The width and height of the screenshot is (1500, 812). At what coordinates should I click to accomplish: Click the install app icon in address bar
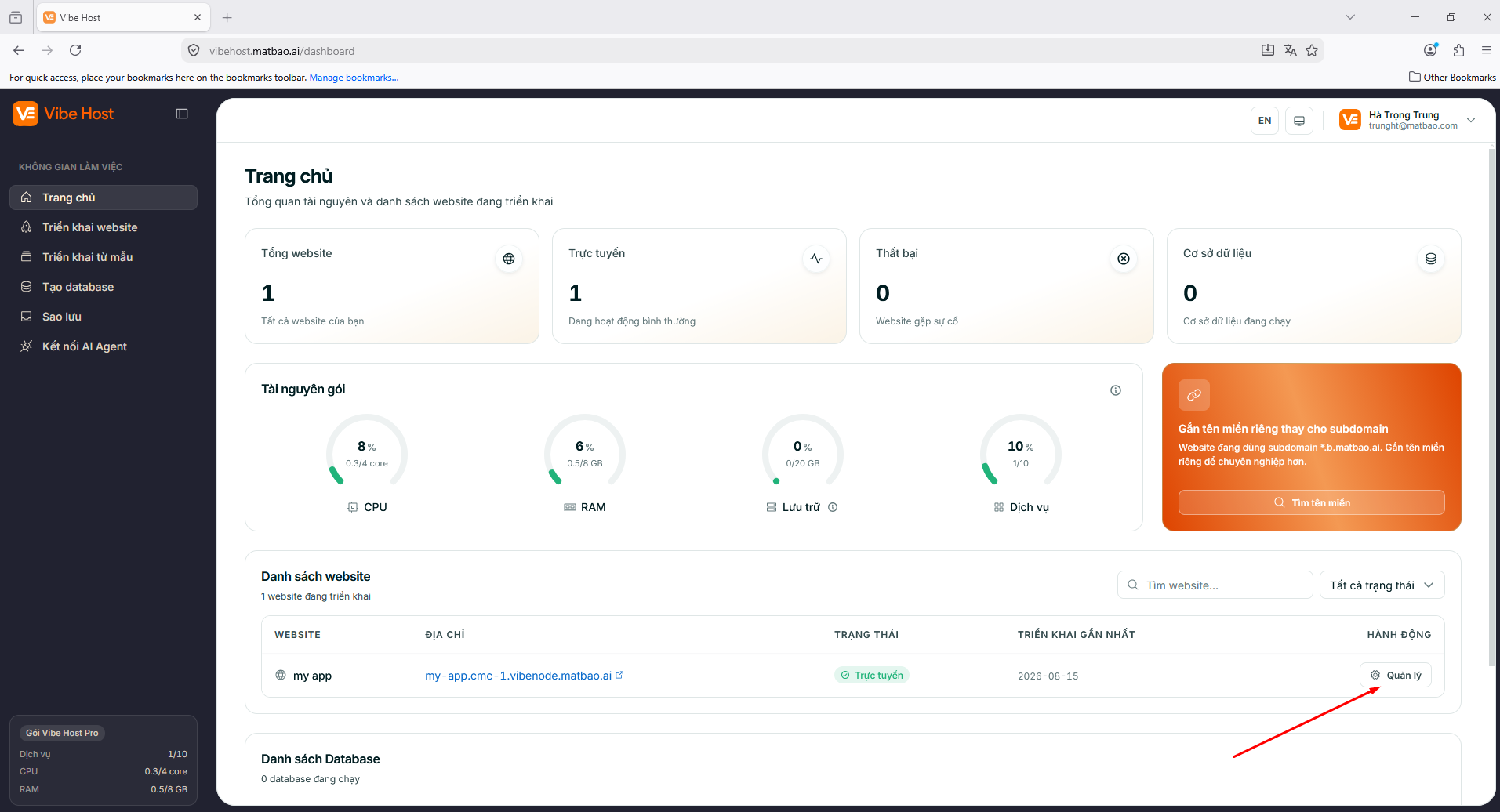1268,50
